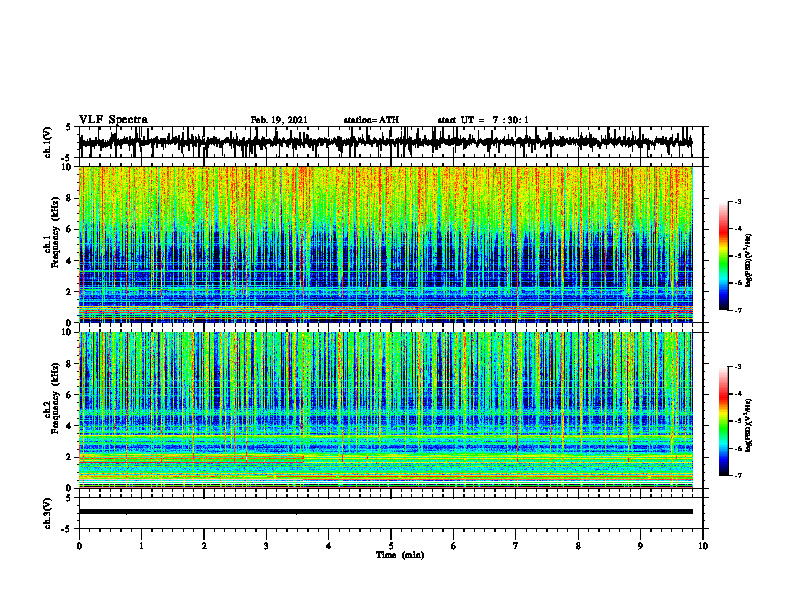Click the "8" kHz tick on ch.1 spectrogram axis
Viewport: 792px width, 612px height.
(69, 198)
